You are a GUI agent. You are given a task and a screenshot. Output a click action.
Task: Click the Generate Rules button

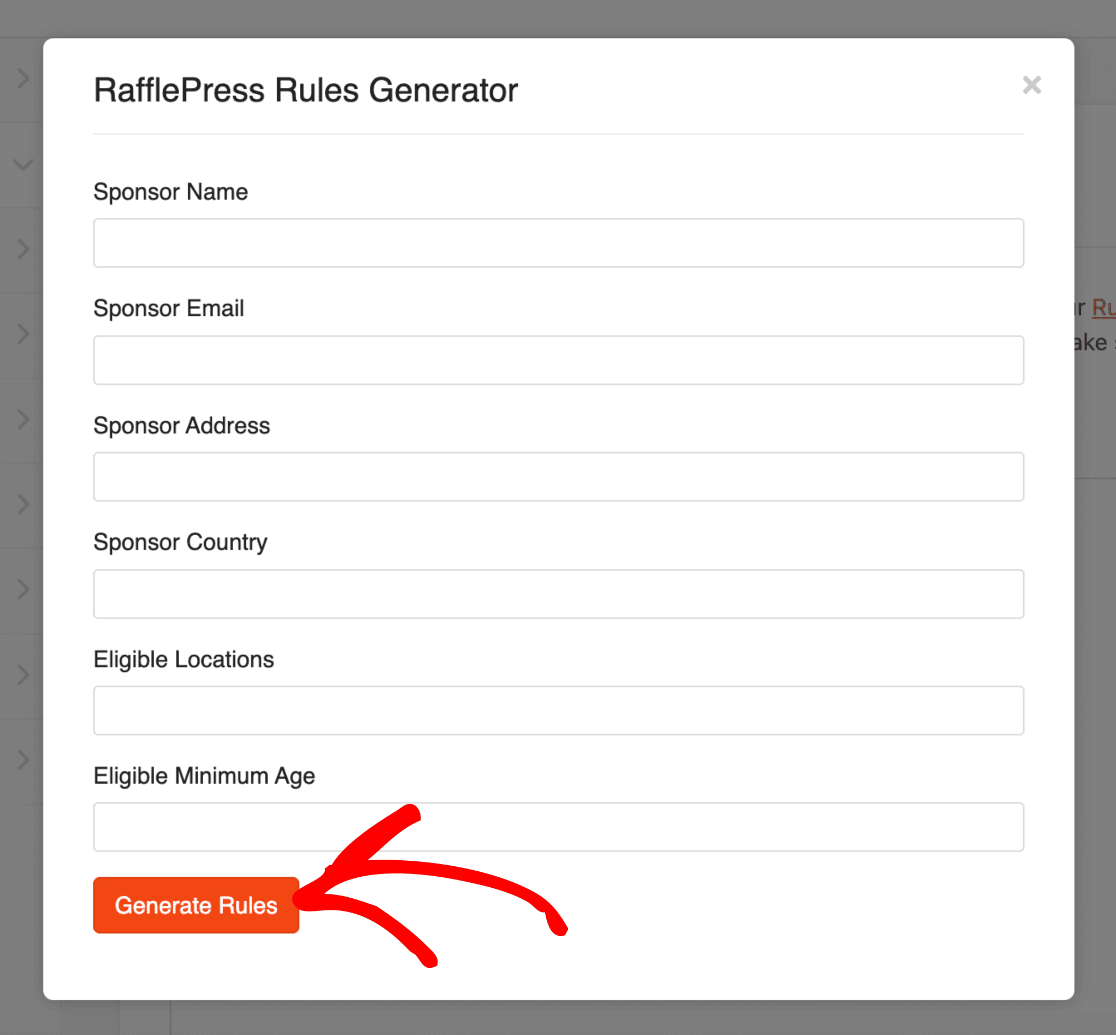coord(195,905)
